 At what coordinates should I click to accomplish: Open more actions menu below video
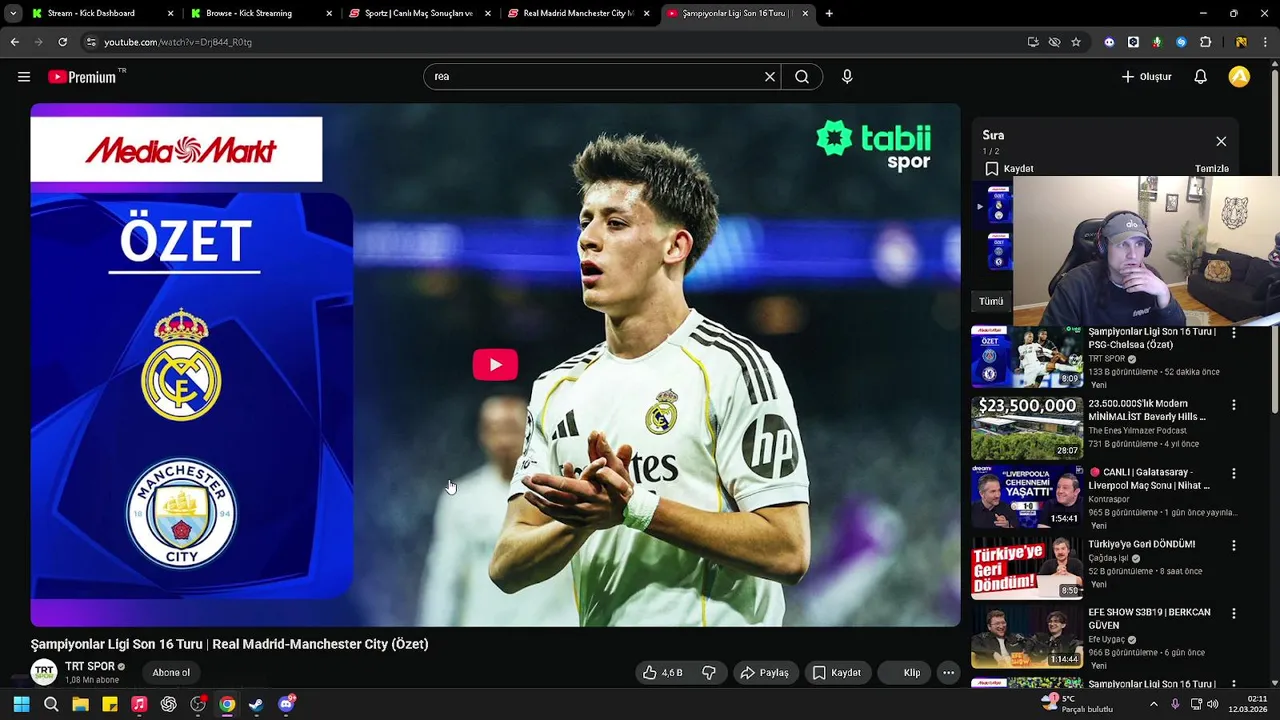(x=948, y=673)
